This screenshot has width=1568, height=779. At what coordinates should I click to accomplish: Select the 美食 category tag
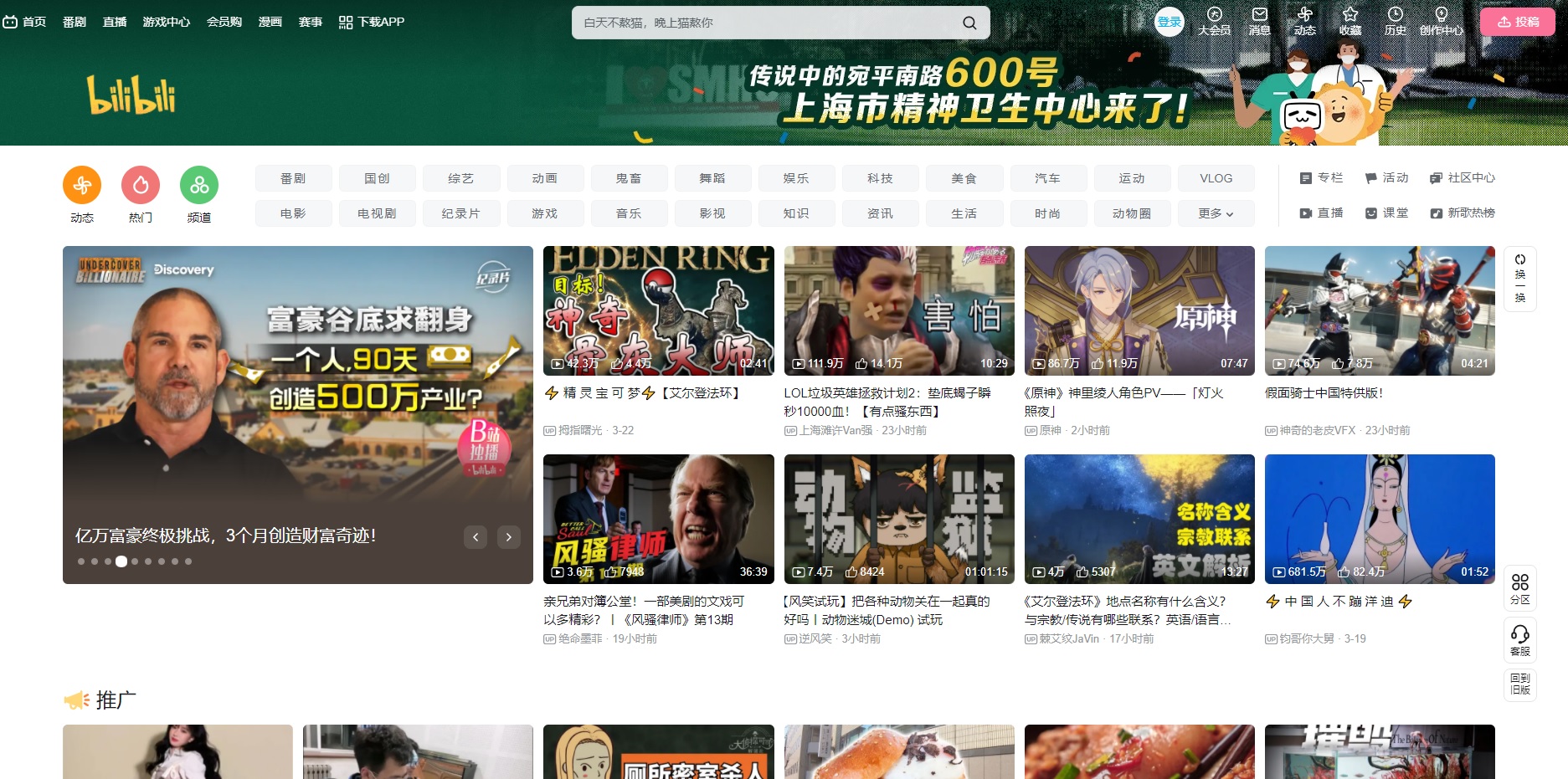964,178
